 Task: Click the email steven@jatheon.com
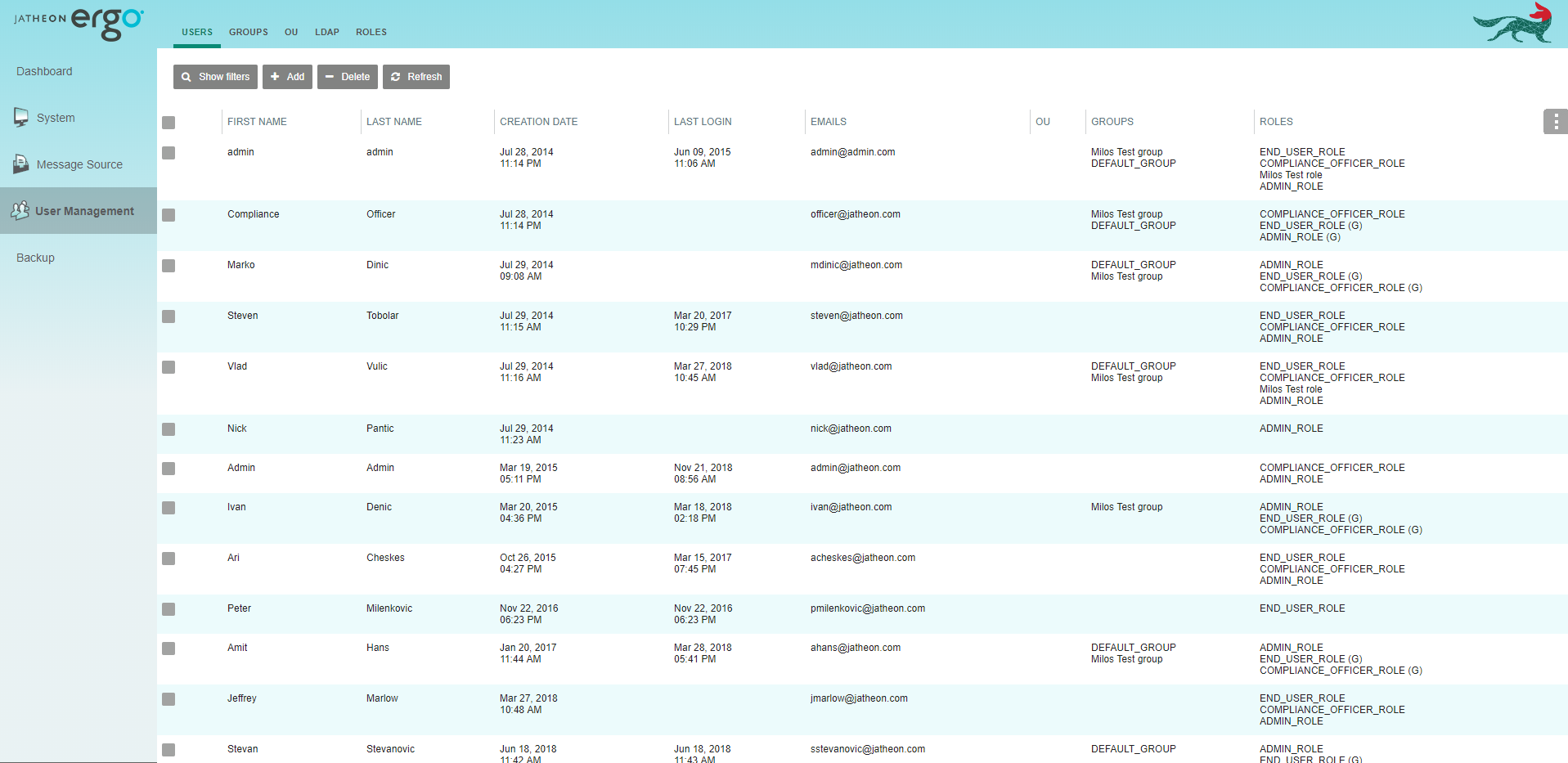pyautogui.click(x=856, y=316)
